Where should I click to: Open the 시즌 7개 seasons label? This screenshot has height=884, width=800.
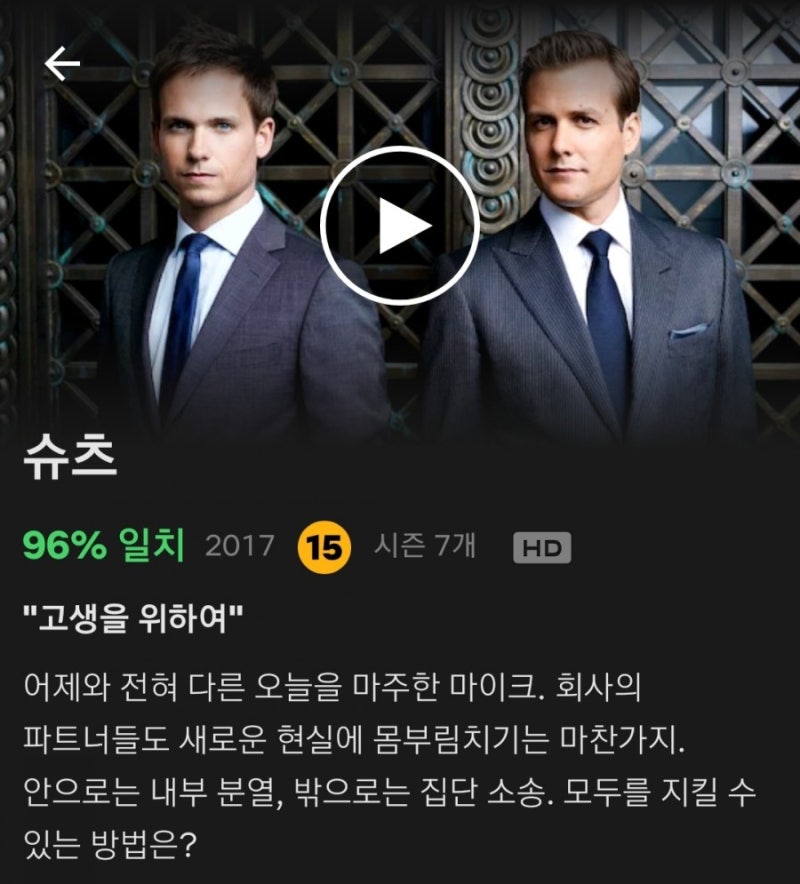coord(425,545)
